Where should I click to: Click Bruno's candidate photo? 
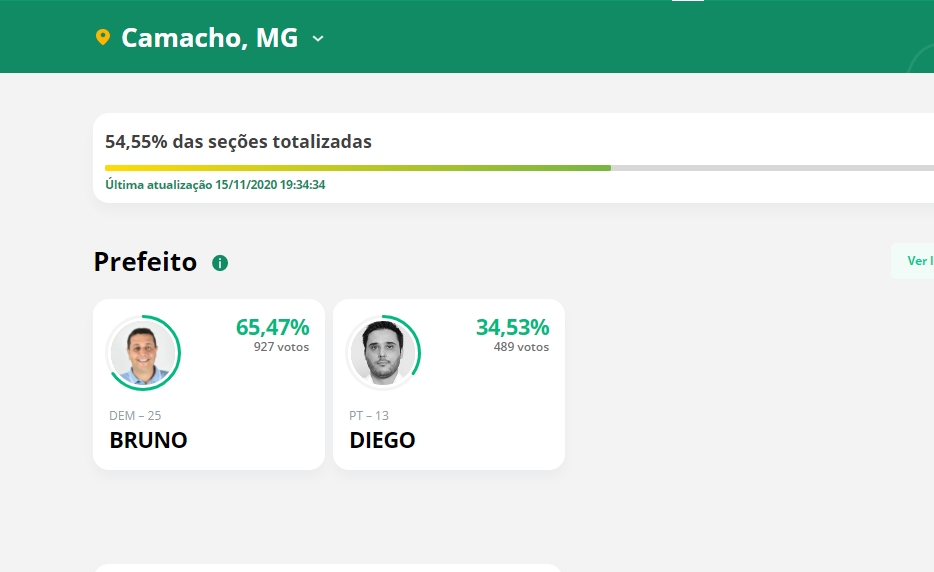[143, 353]
